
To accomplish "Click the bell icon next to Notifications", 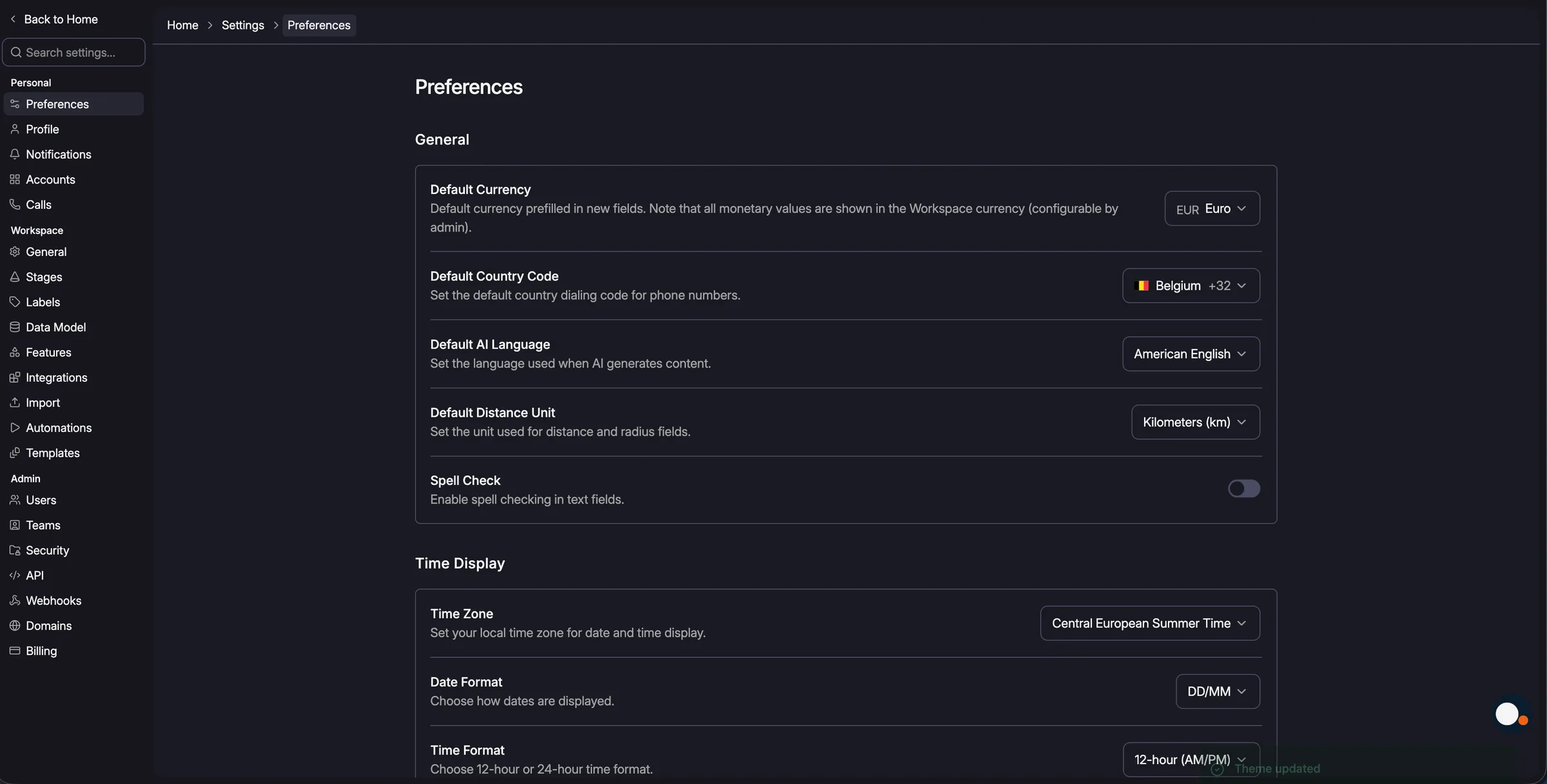I will [15, 154].
